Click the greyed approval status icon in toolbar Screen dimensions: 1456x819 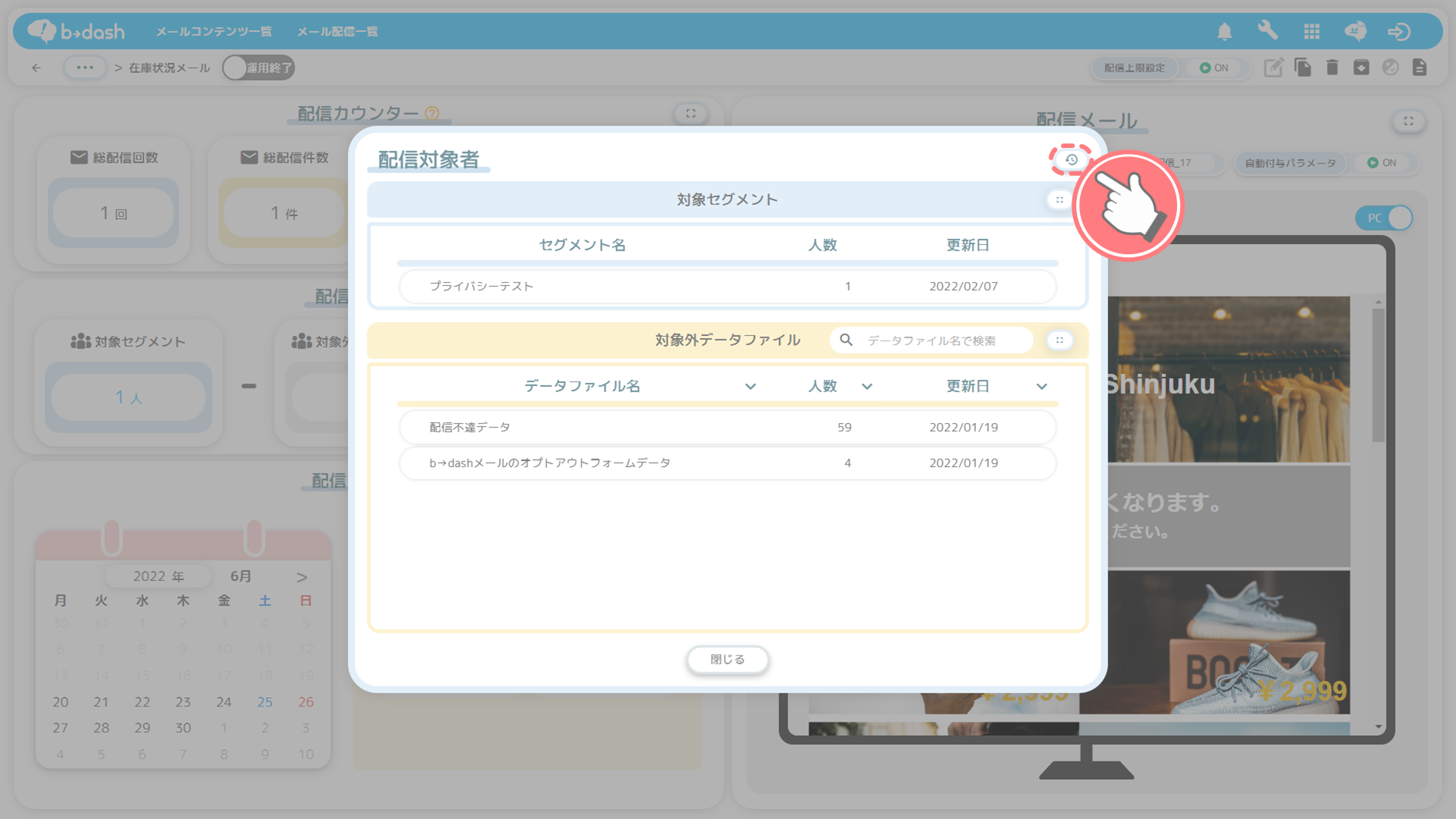pos(1391,68)
